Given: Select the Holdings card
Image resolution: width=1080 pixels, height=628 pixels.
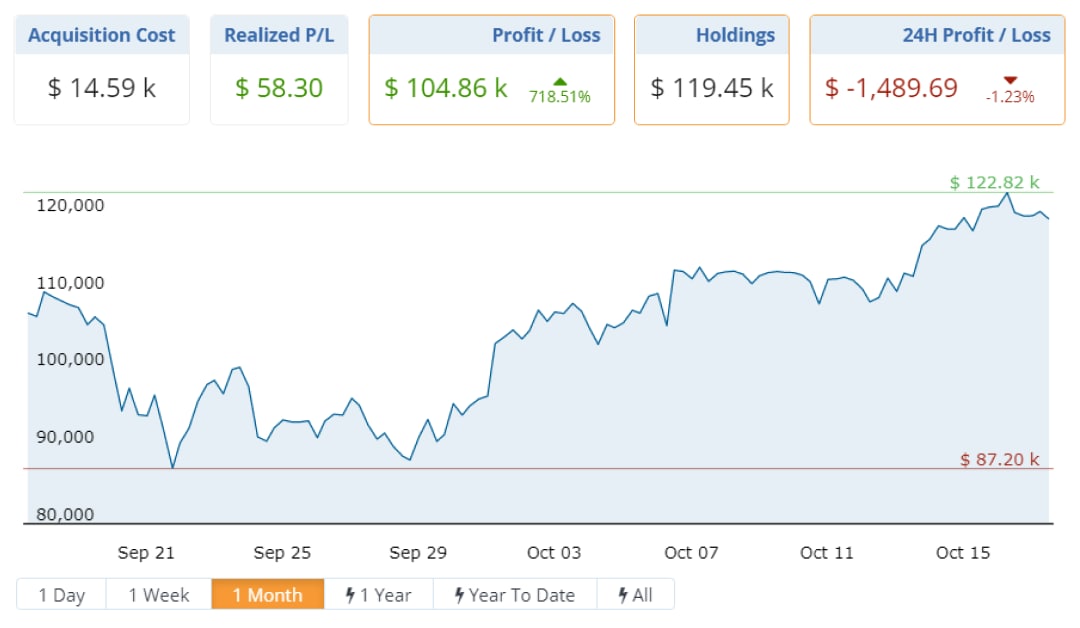Looking at the screenshot, I should coord(711,70).
